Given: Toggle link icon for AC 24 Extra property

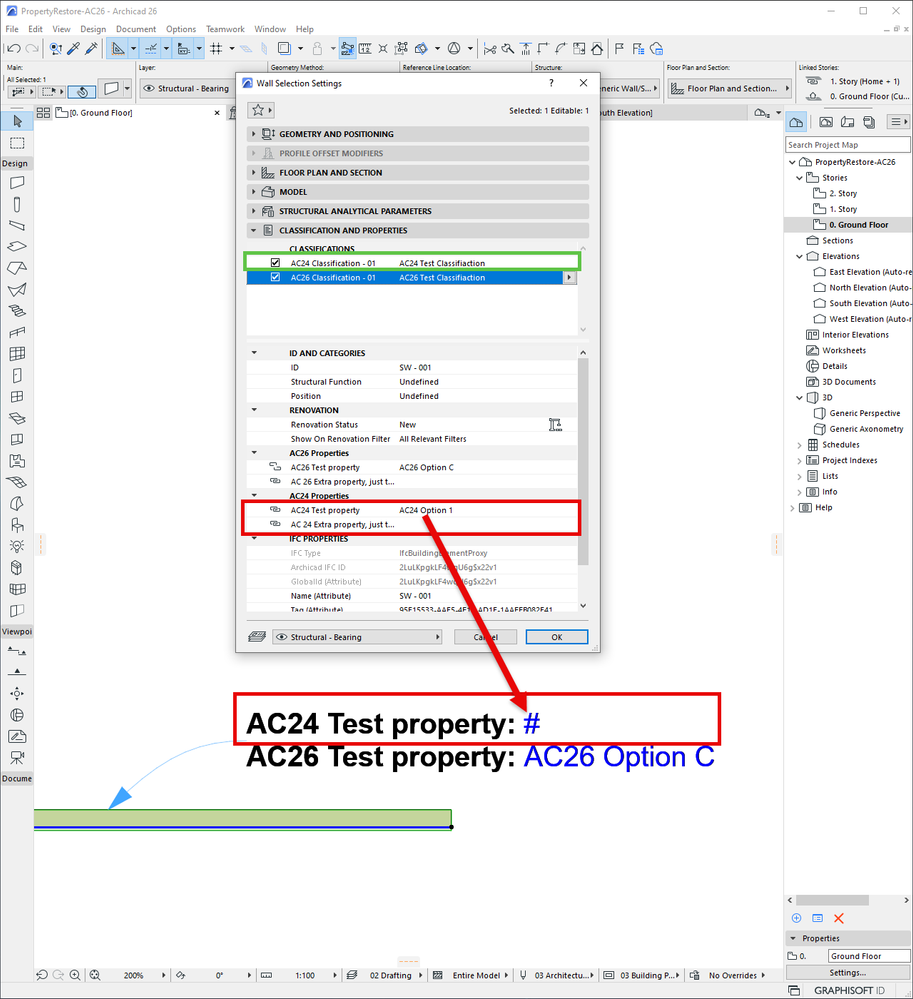Looking at the screenshot, I should click(x=275, y=524).
